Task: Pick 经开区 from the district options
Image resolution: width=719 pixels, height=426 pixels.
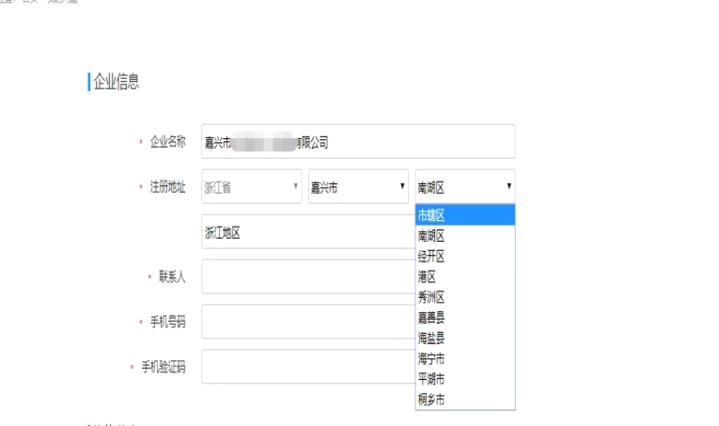Action: click(x=465, y=256)
